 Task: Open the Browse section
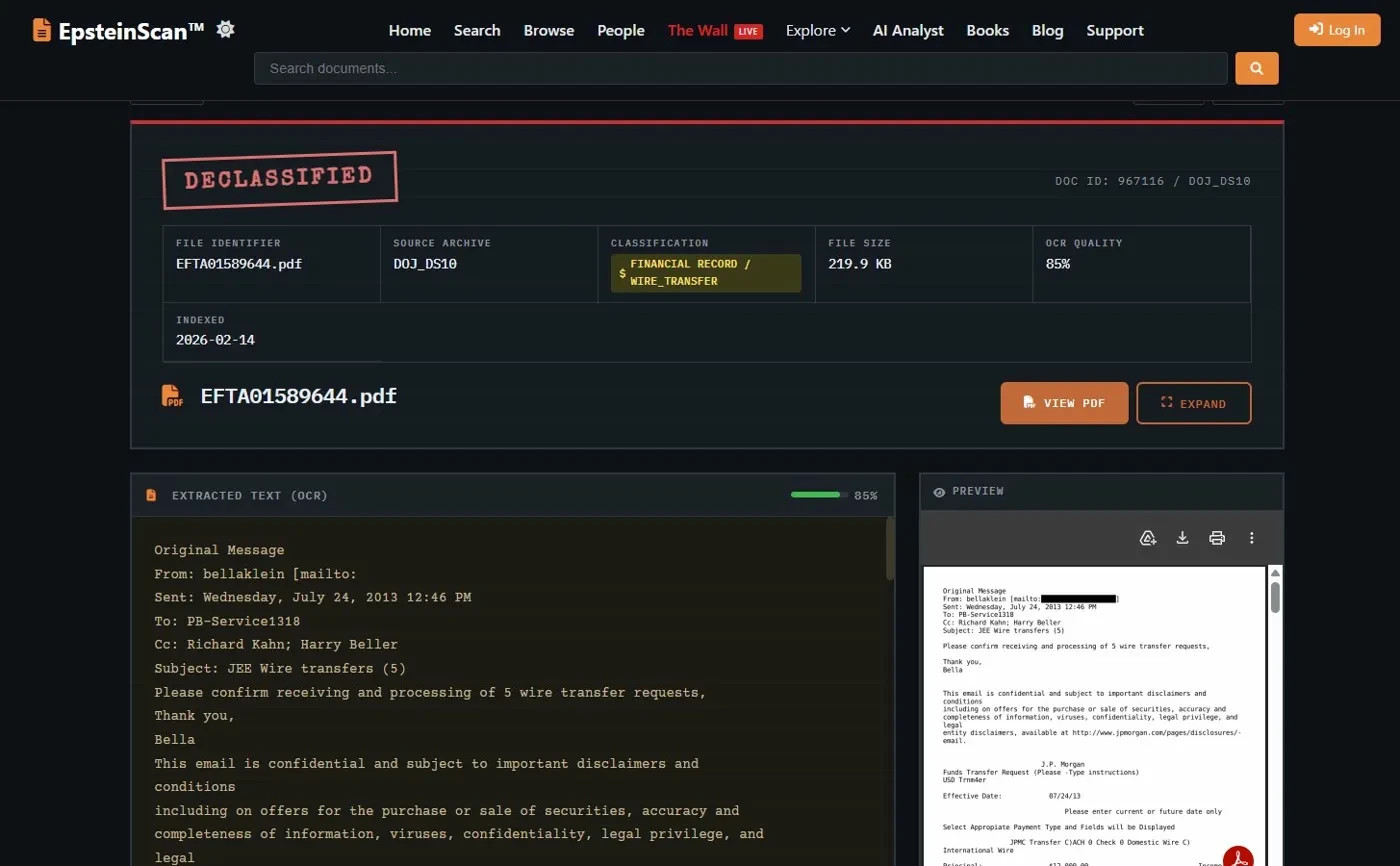[x=549, y=30]
